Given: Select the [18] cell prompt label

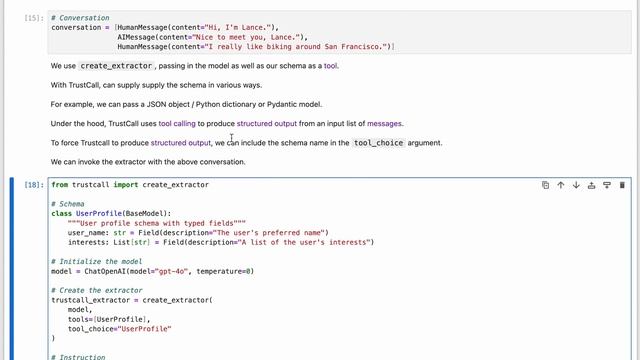Looking at the screenshot, I should pos(33,185).
